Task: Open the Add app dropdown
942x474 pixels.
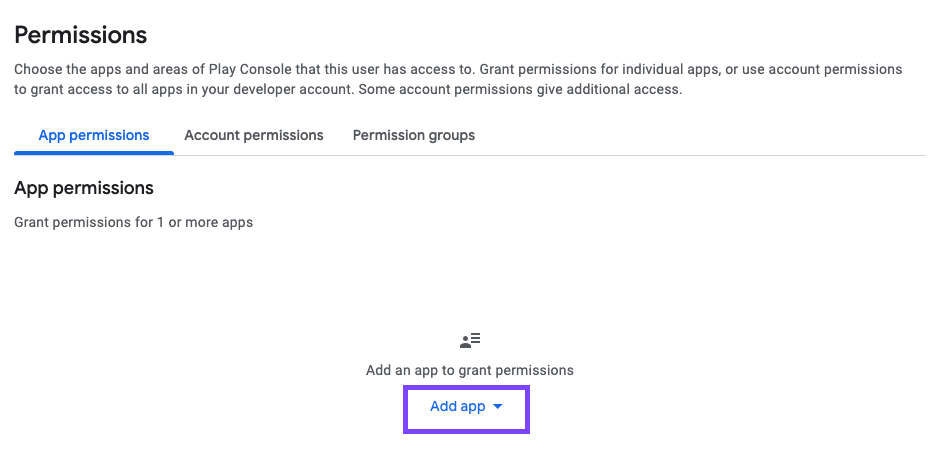Action: point(466,407)
